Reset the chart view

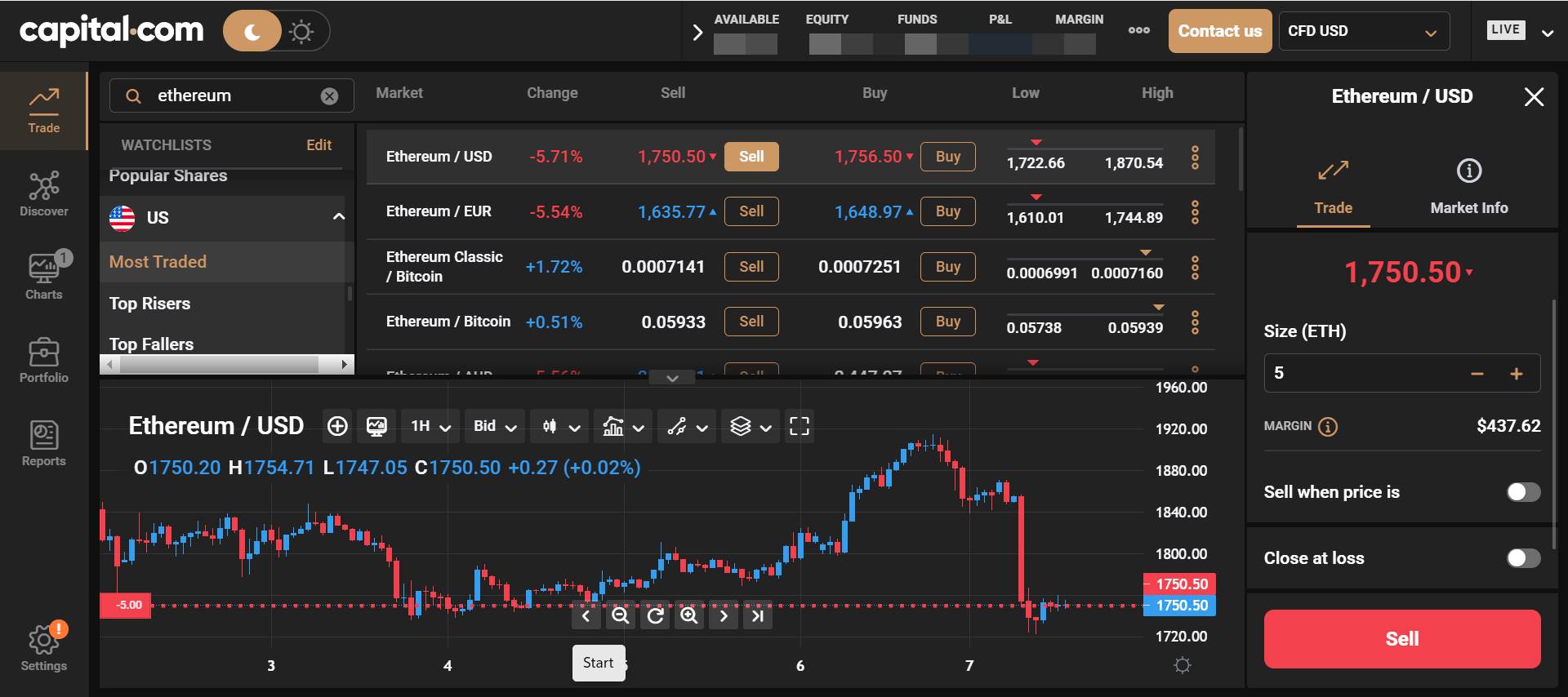tap(655, 616)
